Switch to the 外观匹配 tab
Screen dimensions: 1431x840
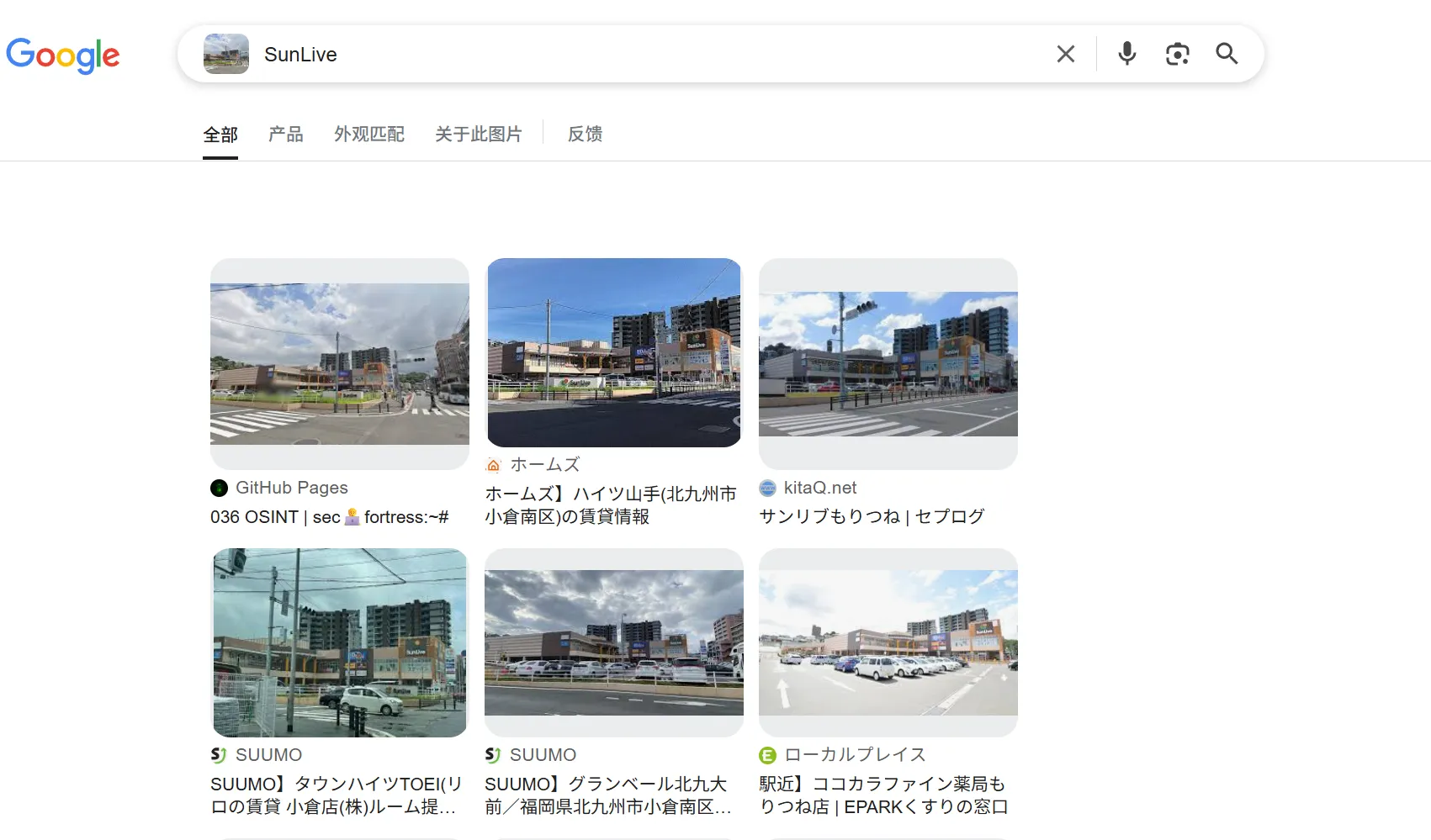coord(368,134)
